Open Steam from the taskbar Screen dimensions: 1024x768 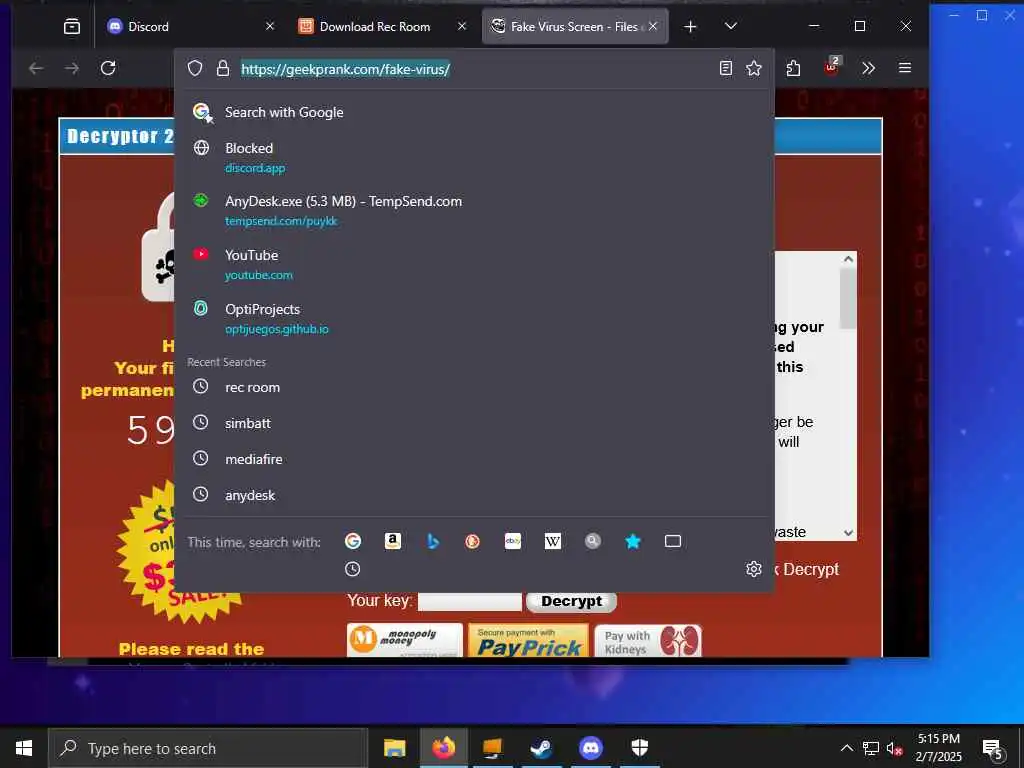tap(541, 748)
